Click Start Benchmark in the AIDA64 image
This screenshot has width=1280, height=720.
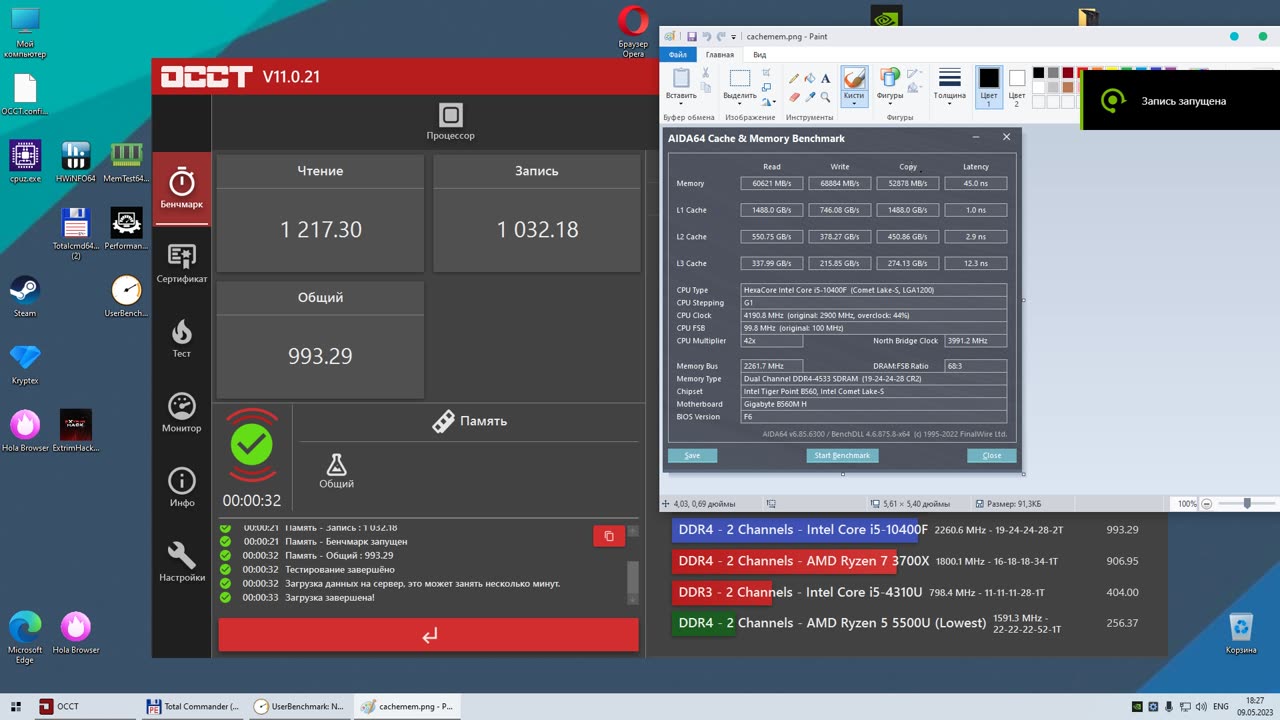click(x=842, y=455)
